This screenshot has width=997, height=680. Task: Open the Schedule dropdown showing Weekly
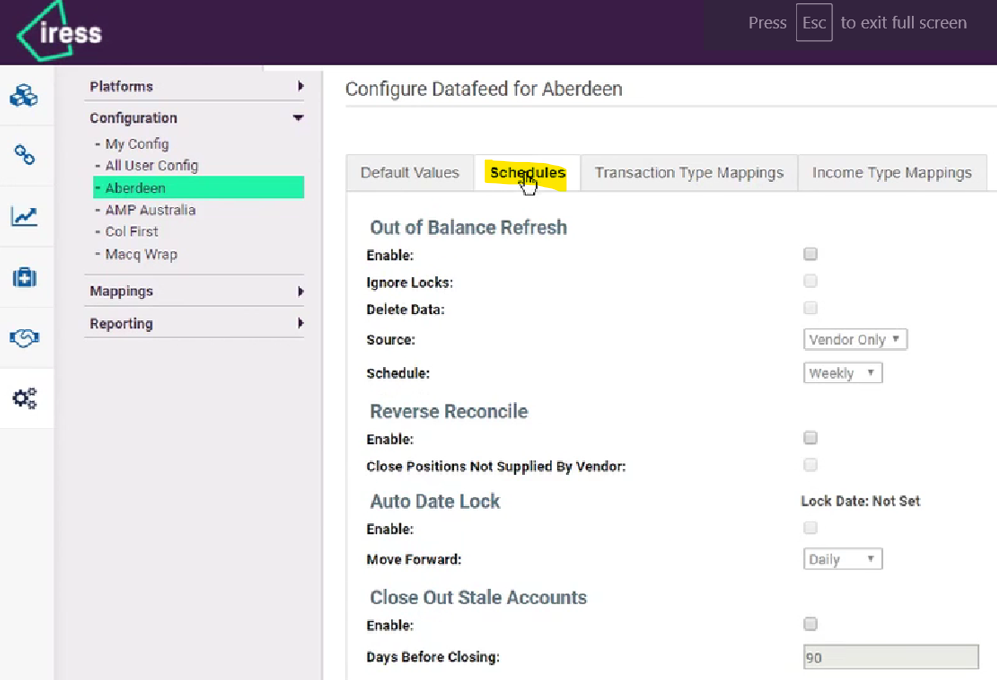(x=842, y=373)
